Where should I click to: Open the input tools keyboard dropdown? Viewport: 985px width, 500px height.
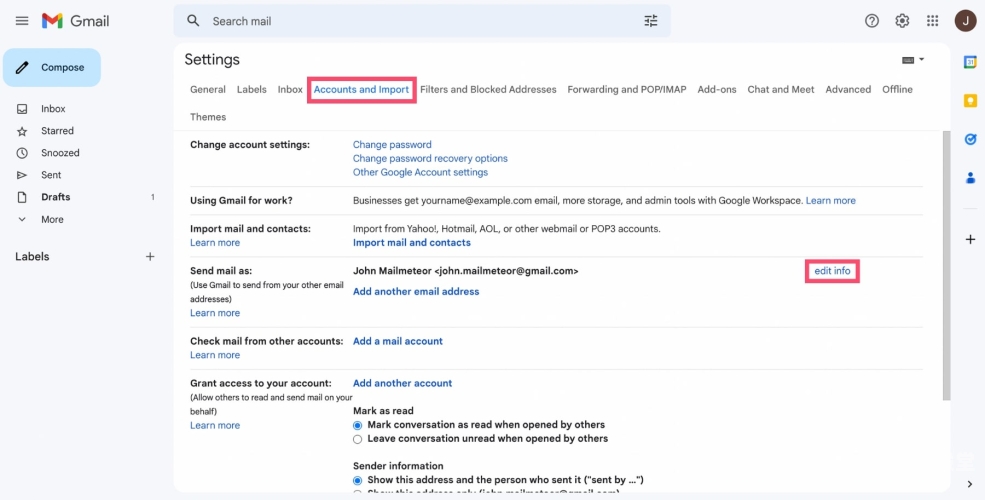(x=913, y=60)
